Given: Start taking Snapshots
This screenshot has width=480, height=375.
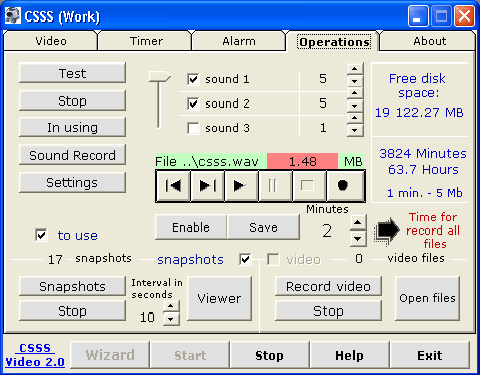Looking at the screenshot, I should pos(72,286).
